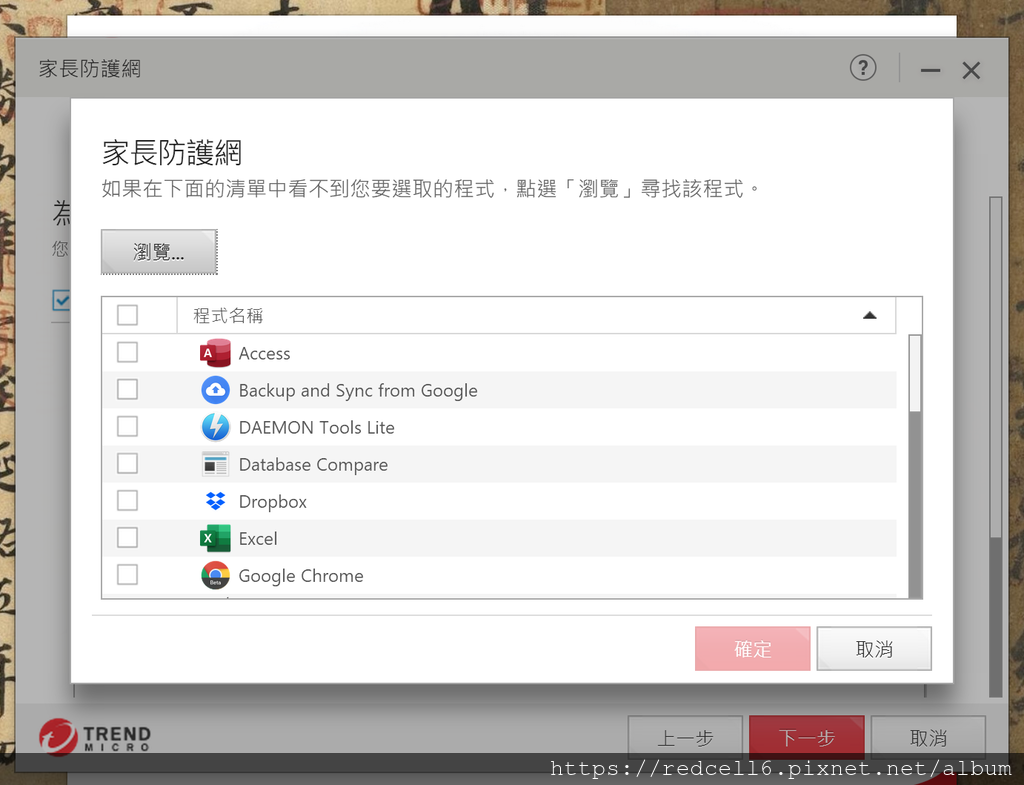1024x785 pixels.
Task: Minimize the 家長防護網 window
Action: (x=931, y=70)
